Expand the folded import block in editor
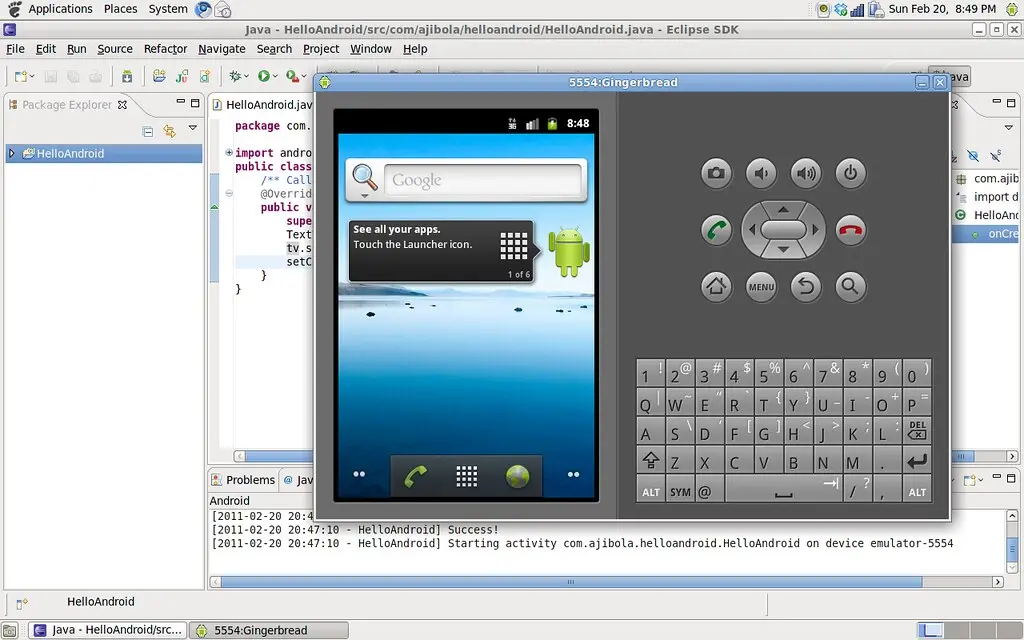 pyautogui.click(x=229, y=153)
